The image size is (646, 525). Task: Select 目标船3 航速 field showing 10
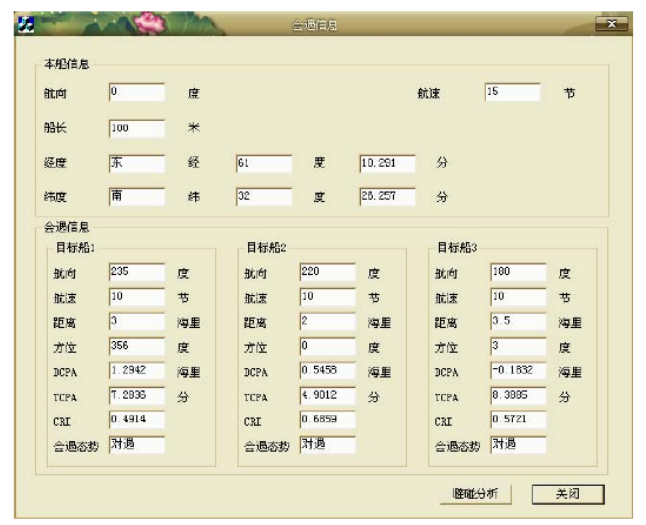[x=518, y=297]
